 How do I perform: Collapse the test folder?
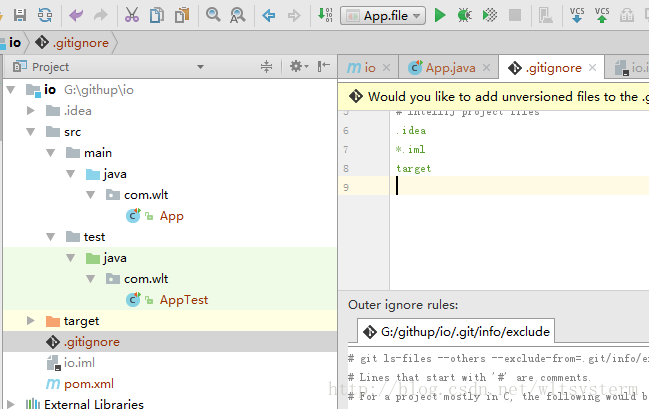tap(50, 237)
